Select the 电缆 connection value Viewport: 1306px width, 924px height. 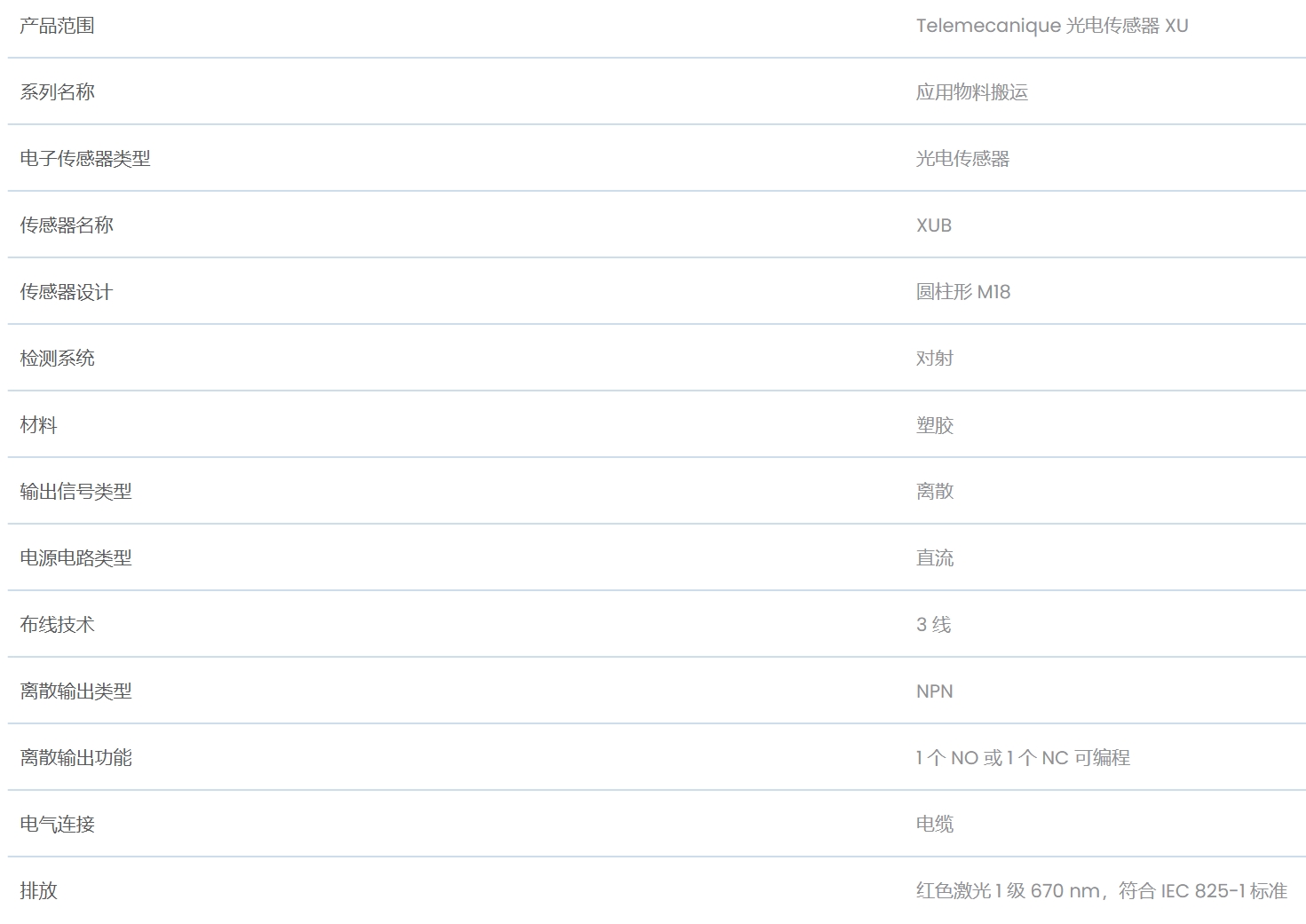tap(935, 825)
